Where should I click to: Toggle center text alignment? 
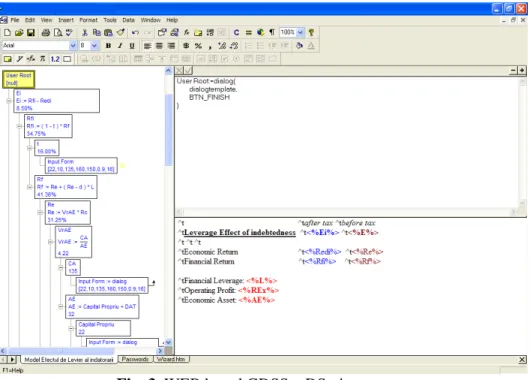pyautogui.click(x=159, y=46)
